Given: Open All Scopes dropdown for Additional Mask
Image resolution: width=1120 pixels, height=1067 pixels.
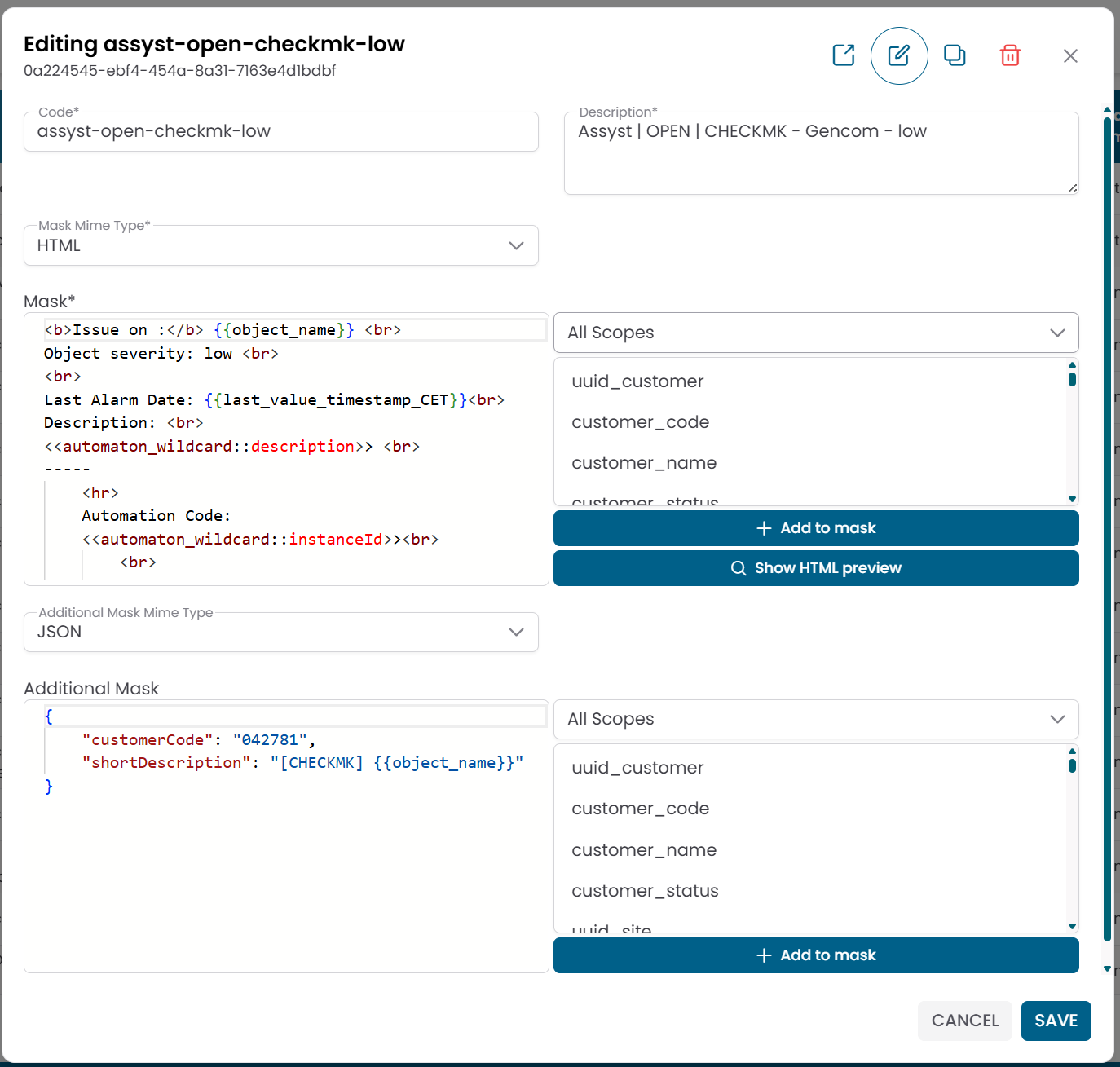Looking at the screenshot, I should click(x=815, y=719).
